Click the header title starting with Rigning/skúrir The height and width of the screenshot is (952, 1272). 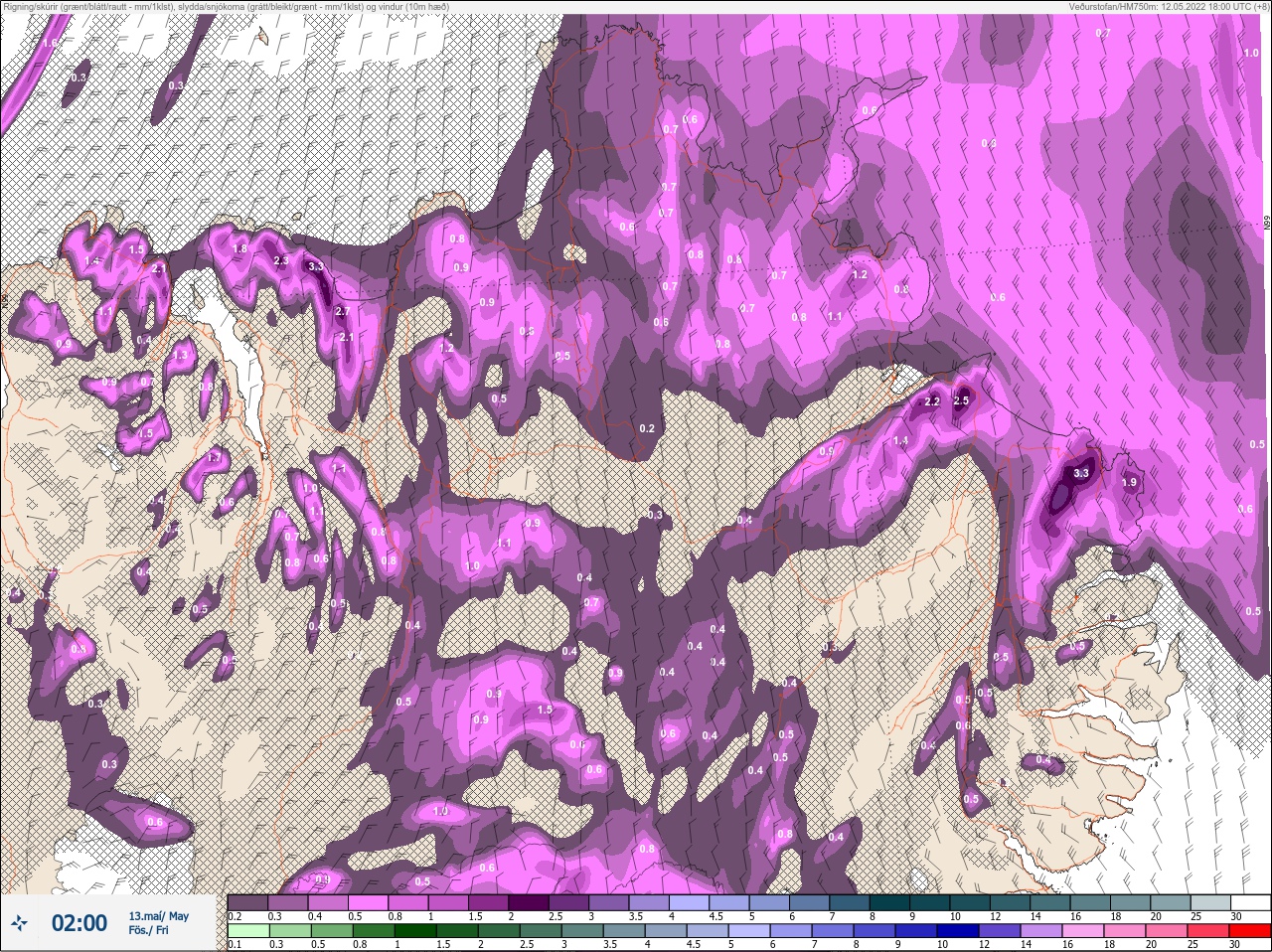pyautogui.click(x=226, y=6)
